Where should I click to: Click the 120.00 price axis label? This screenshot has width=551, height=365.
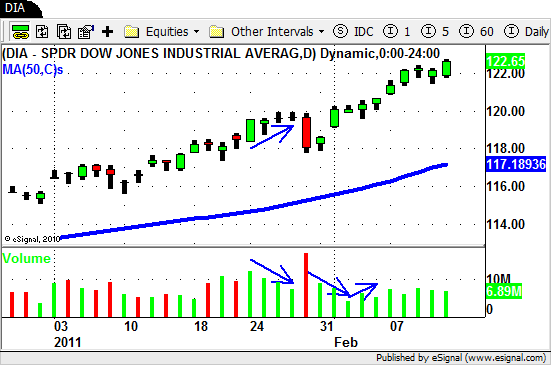point(505,111)
